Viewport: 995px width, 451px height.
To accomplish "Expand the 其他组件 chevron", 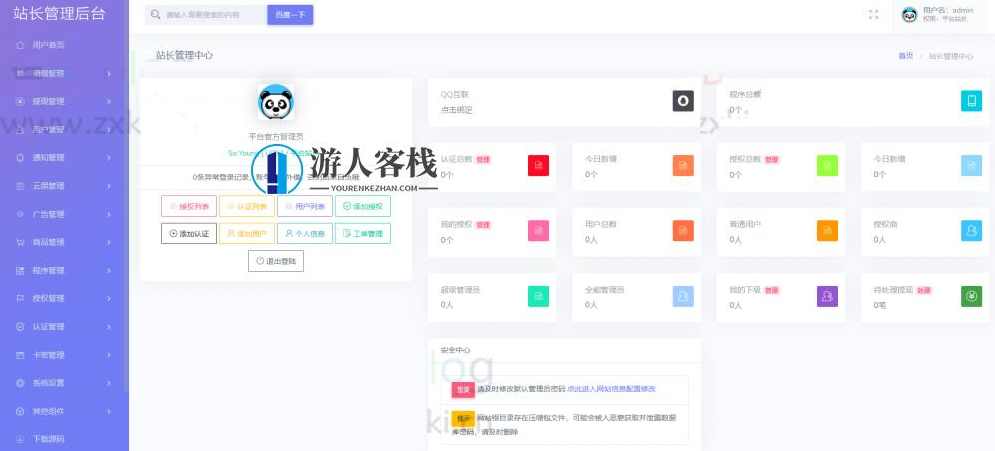I will 109,411.
